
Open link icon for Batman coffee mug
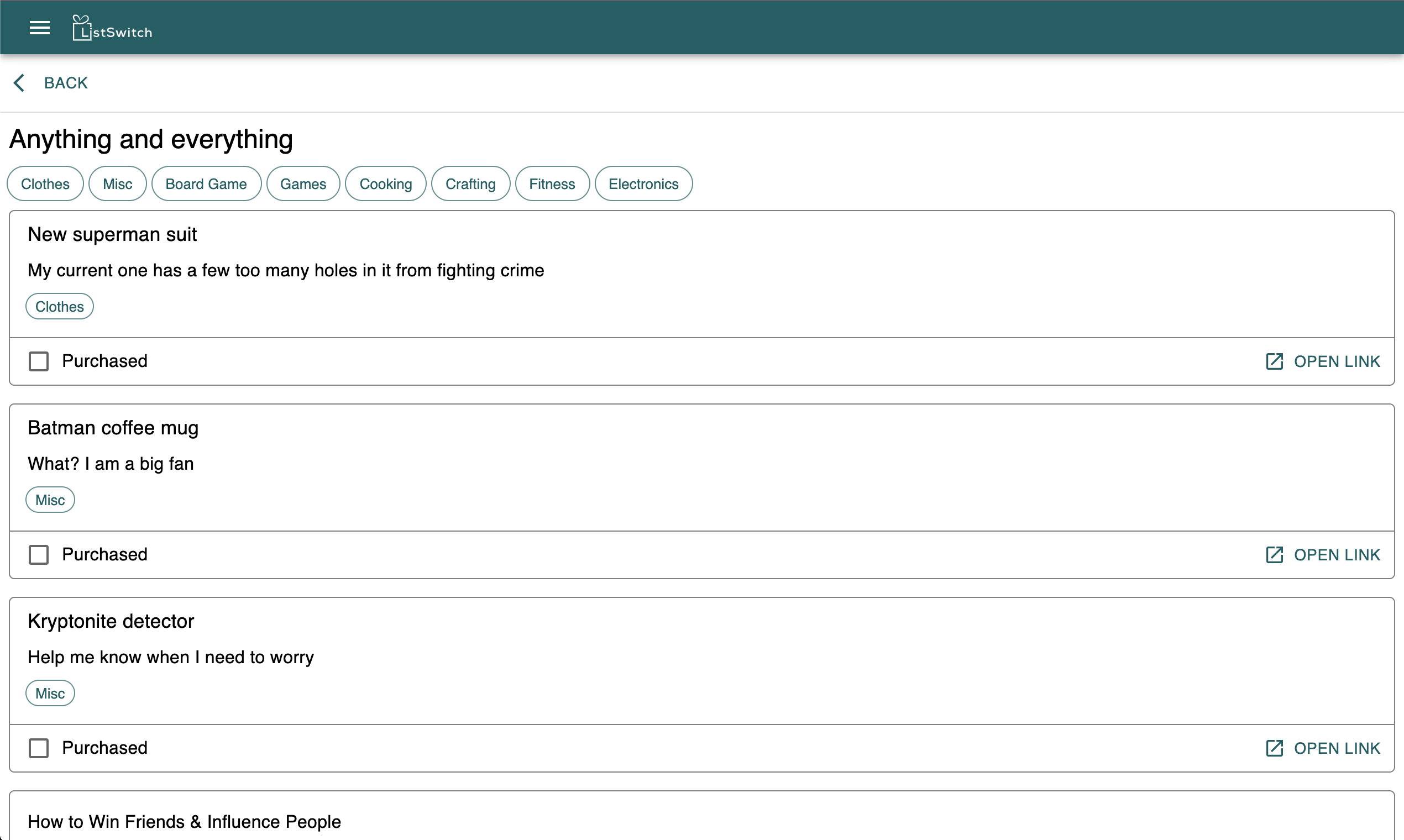[1274, 555]
